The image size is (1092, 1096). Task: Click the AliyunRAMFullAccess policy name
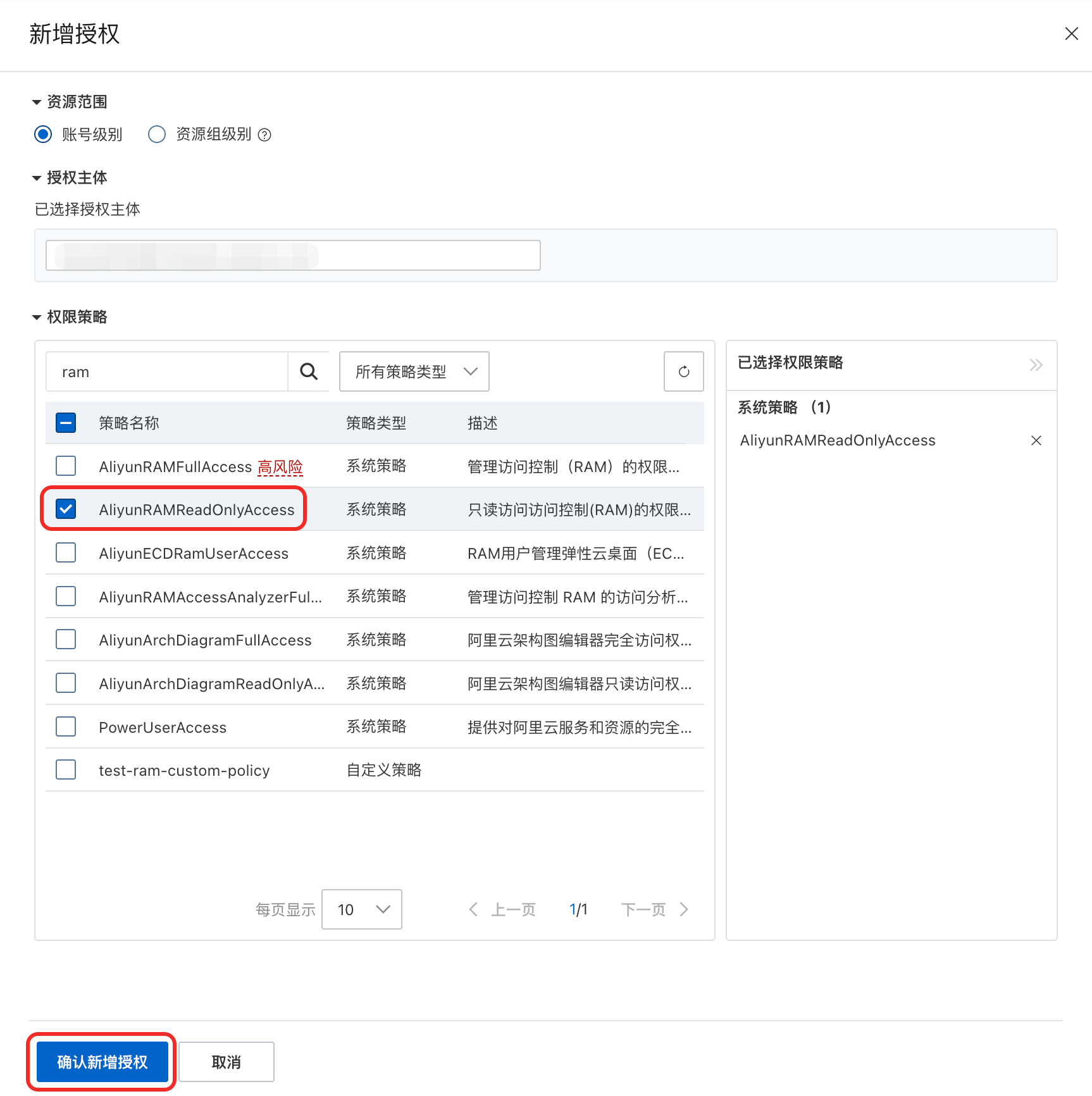tap(175, 467)
